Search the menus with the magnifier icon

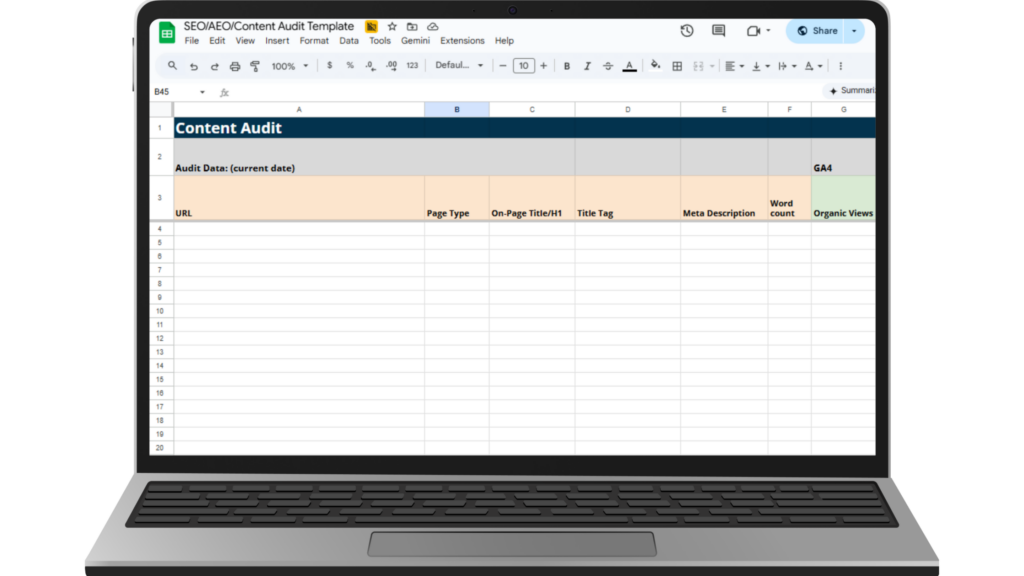172,66
